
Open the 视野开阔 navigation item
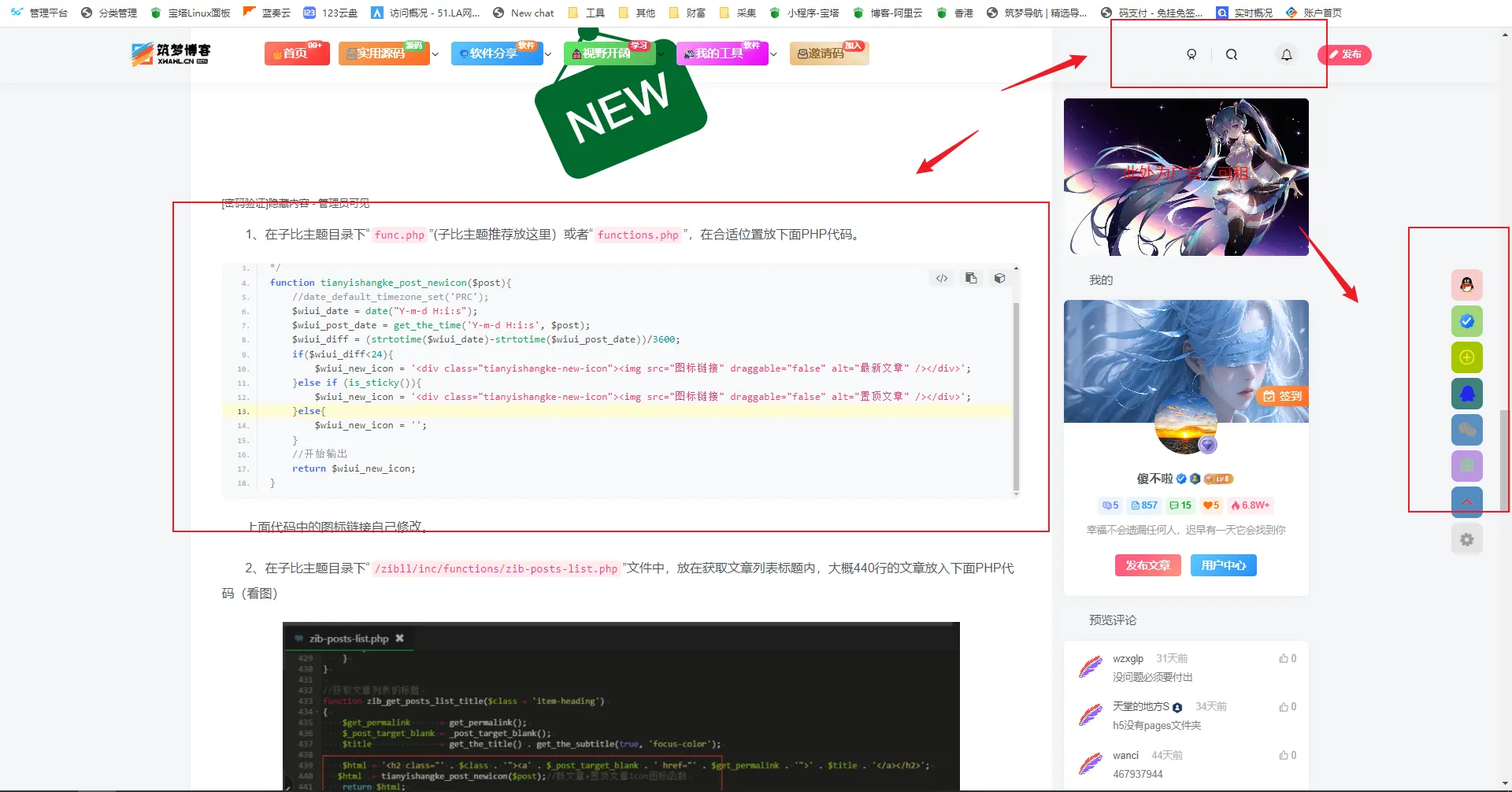tap(609, 54)
